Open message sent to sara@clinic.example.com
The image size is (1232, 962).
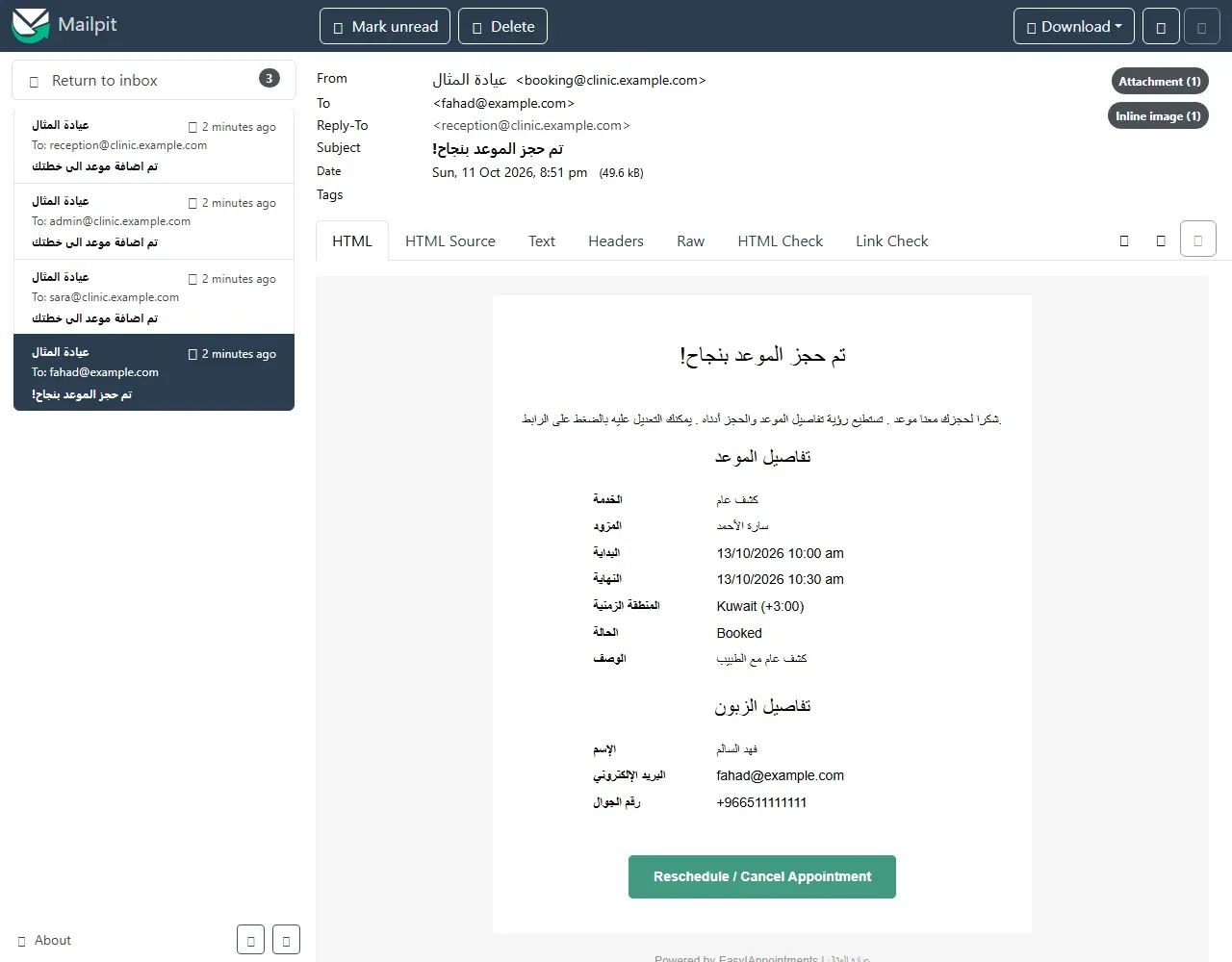coord(154,297)
